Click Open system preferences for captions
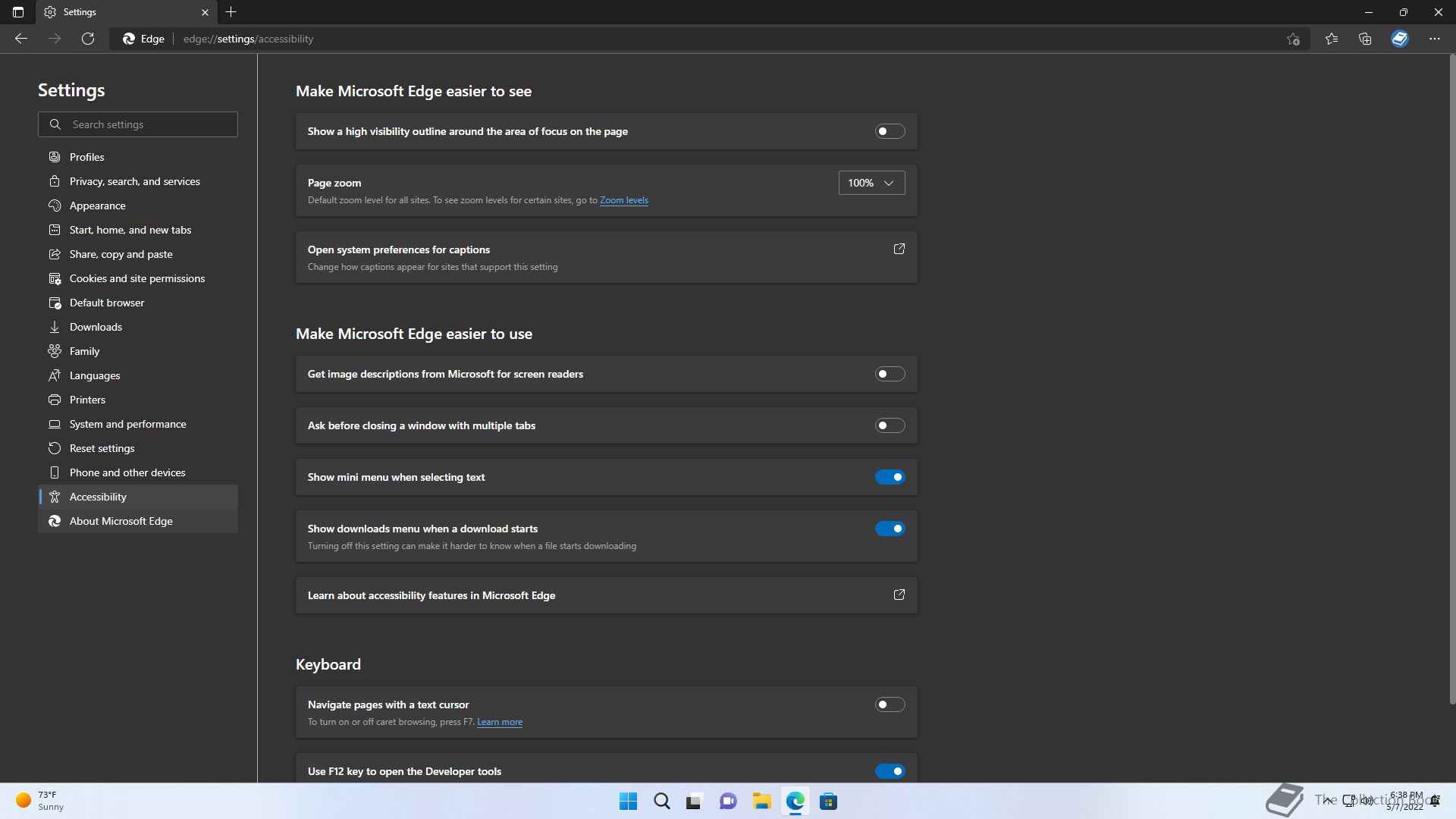The height and width of the screenshot is (819, 1456). (x=606, y=257)
